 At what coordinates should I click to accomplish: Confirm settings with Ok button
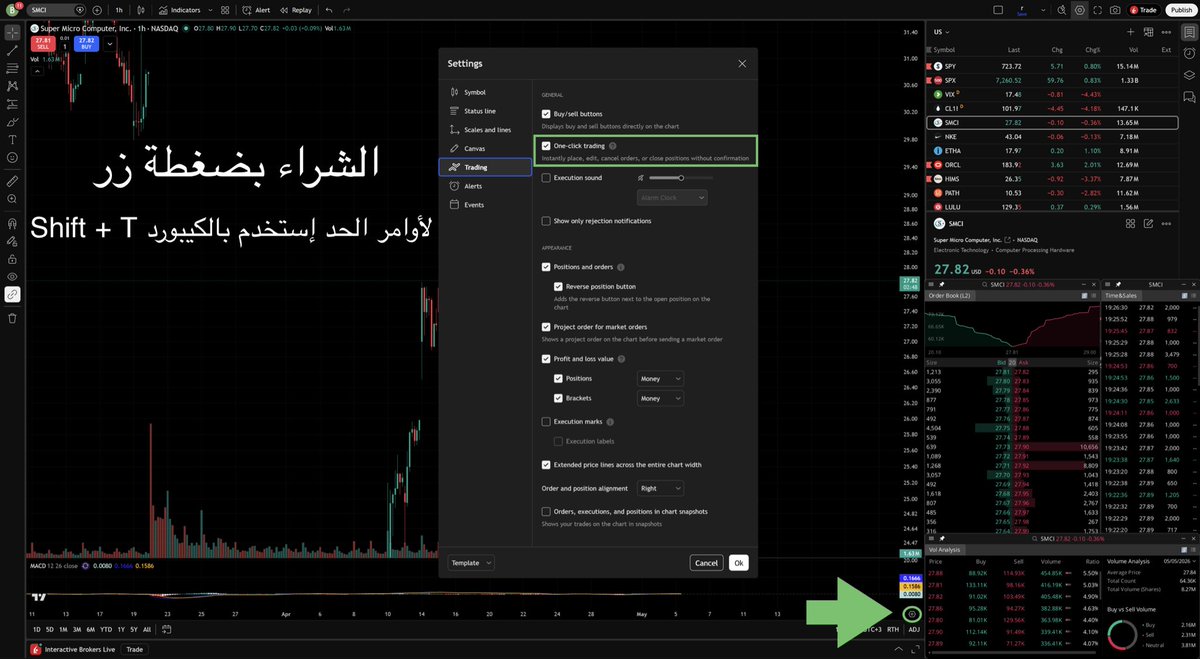click(738, 563)
